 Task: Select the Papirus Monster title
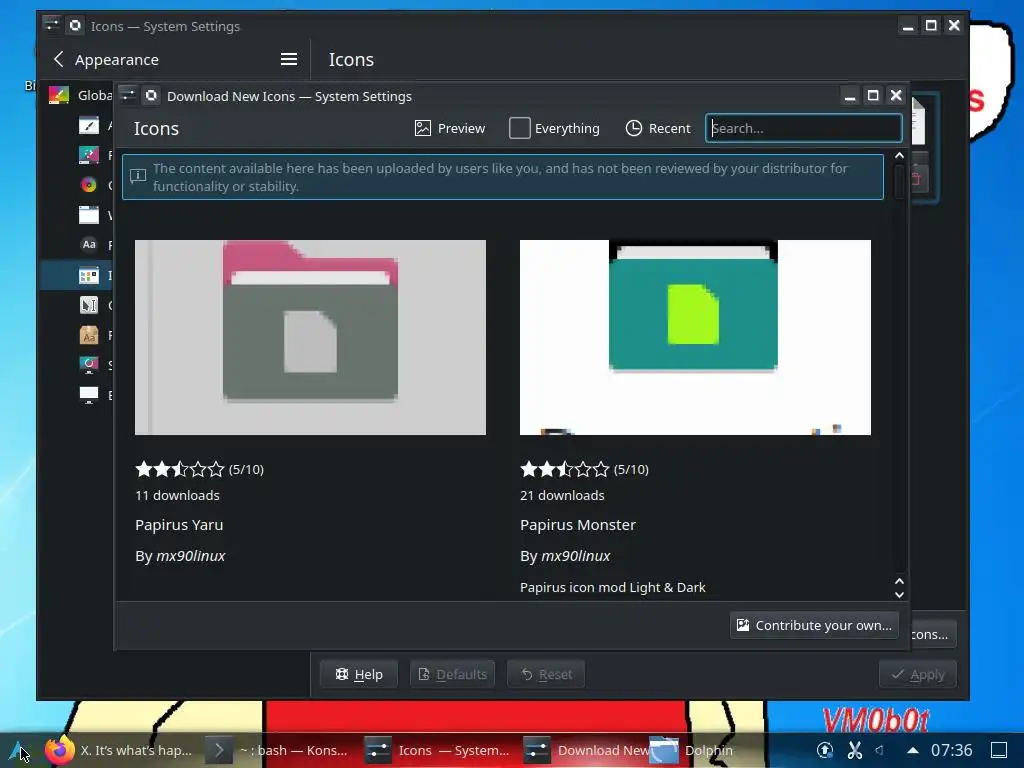coord(577,524)
